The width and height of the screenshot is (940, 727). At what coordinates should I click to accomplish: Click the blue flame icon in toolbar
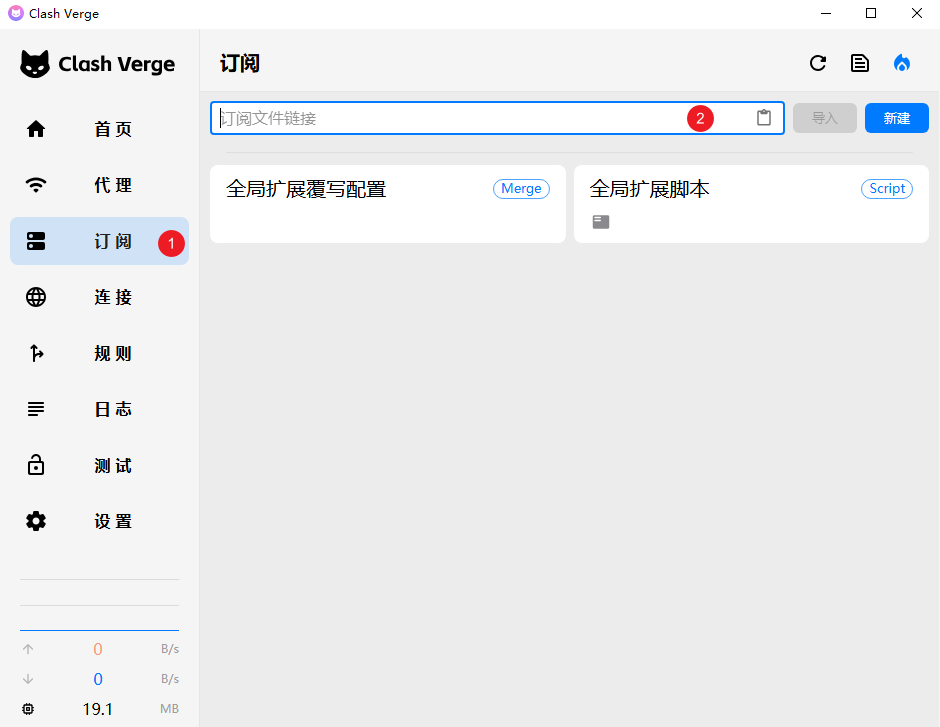click(x=902, y=63)
